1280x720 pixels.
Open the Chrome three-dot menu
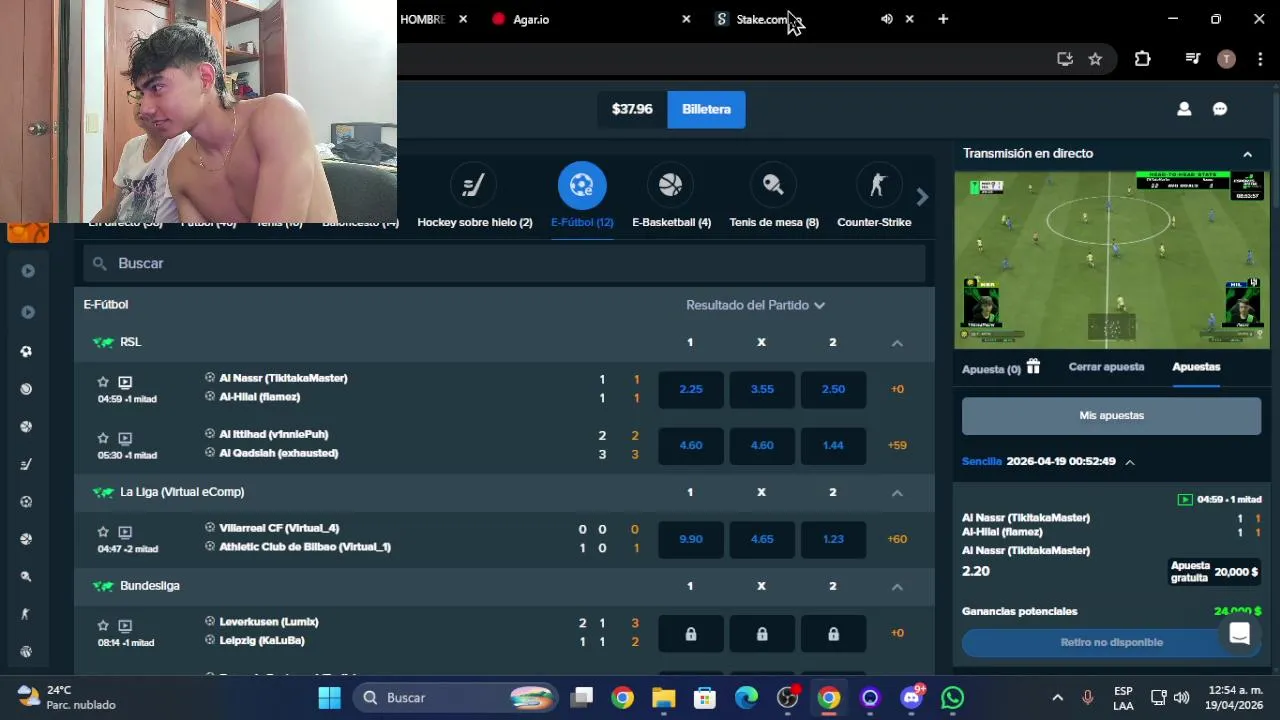click(1260, 59)
